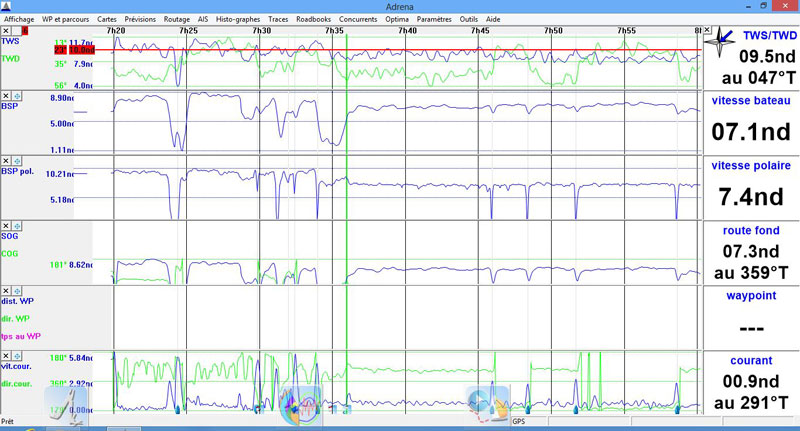This screenshot has height=431, width=800.
Task: Close the dist. WP graph row
Action: (x=6, y=291)
